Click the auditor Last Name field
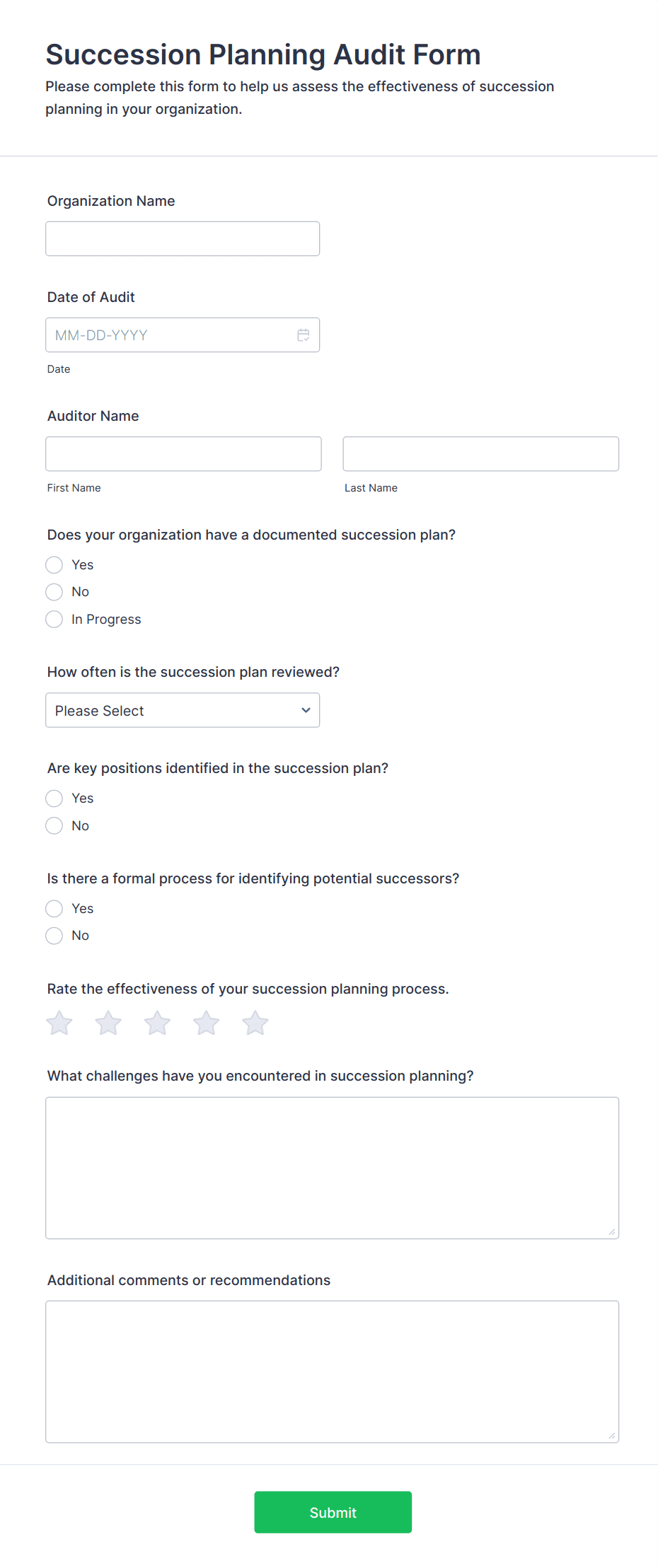The width and height of the screenshot is (658, 1568). [x=480, y=453]
